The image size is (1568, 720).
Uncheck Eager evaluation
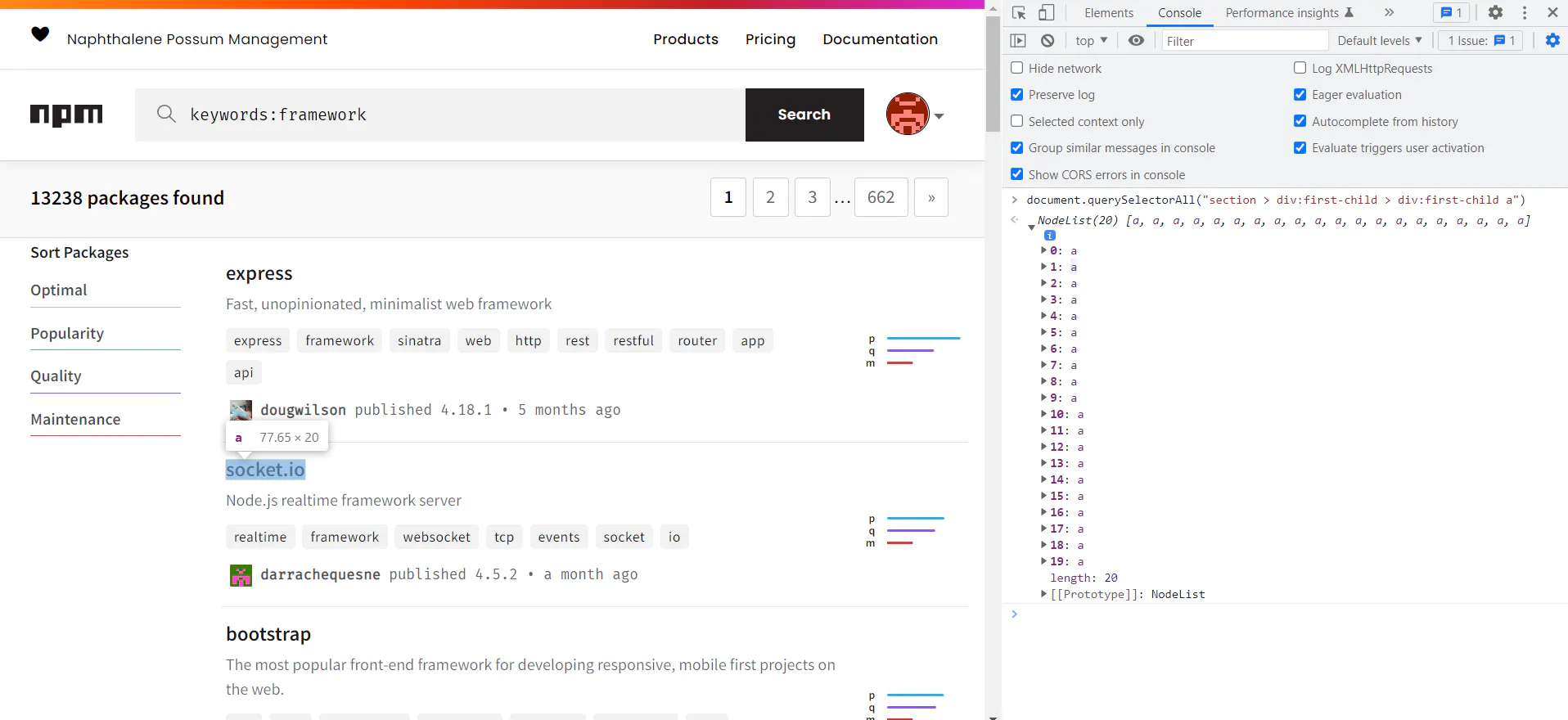[1300, 94]
